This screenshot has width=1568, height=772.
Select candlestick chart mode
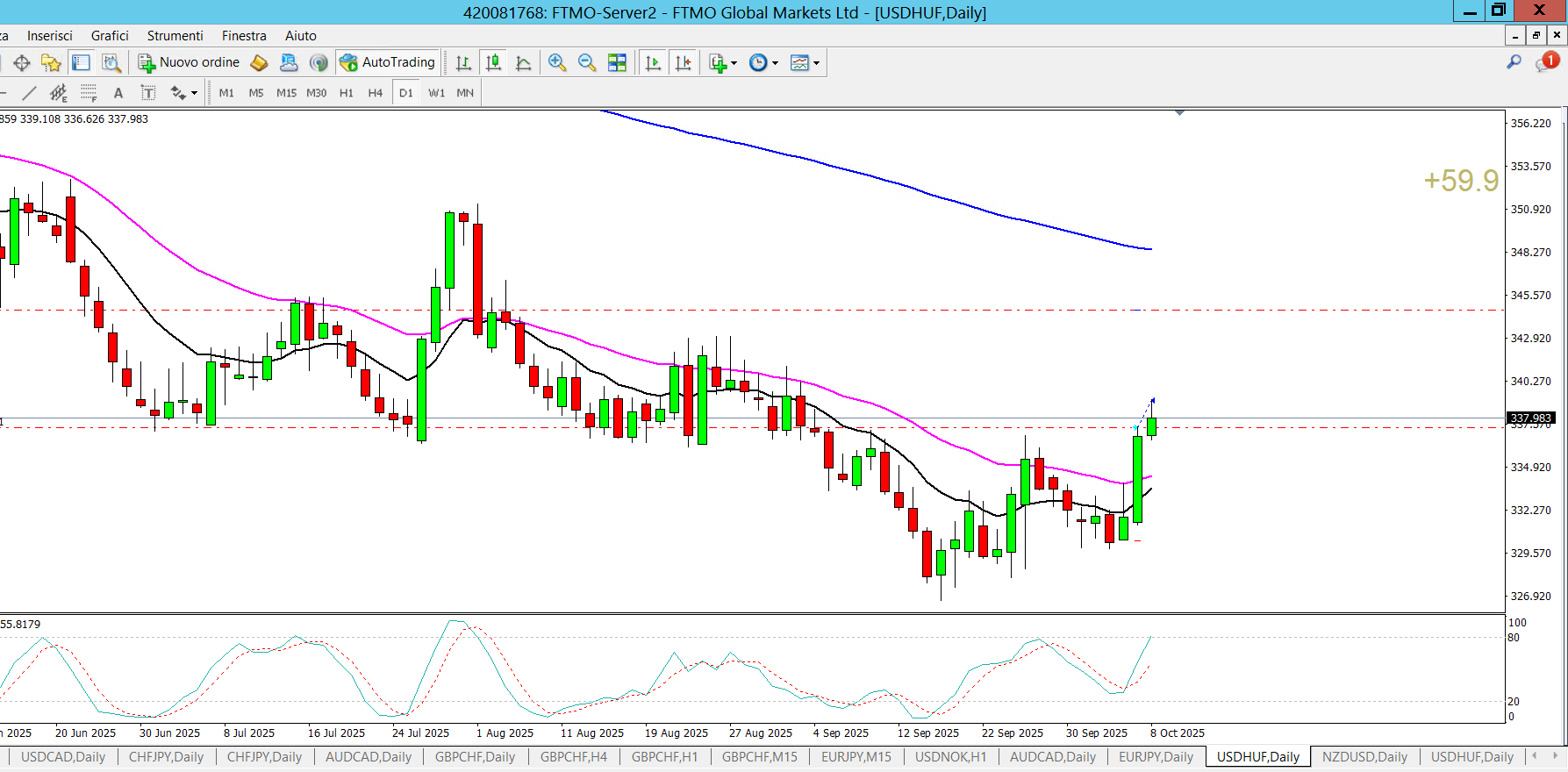[493, 62]
